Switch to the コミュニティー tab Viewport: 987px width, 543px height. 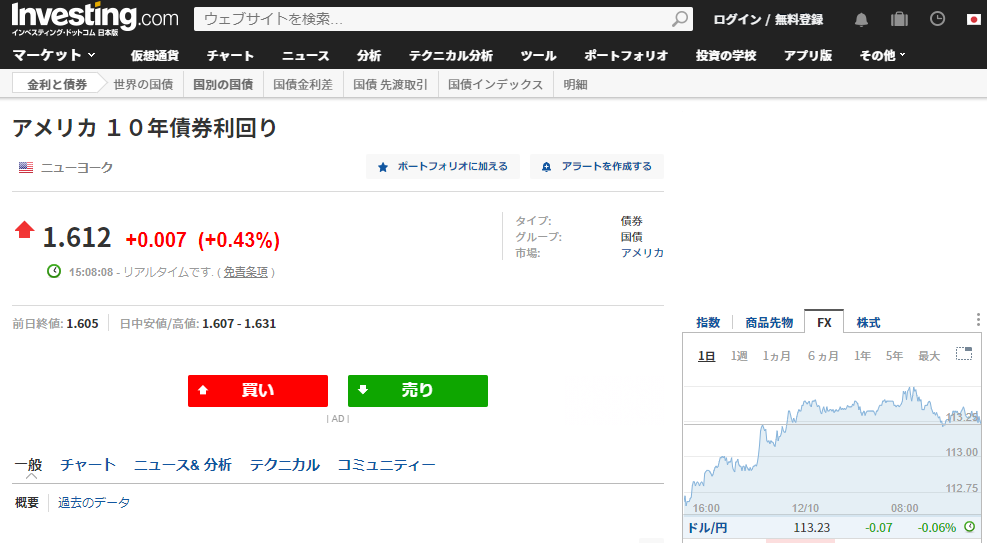(x=386, y=465)
